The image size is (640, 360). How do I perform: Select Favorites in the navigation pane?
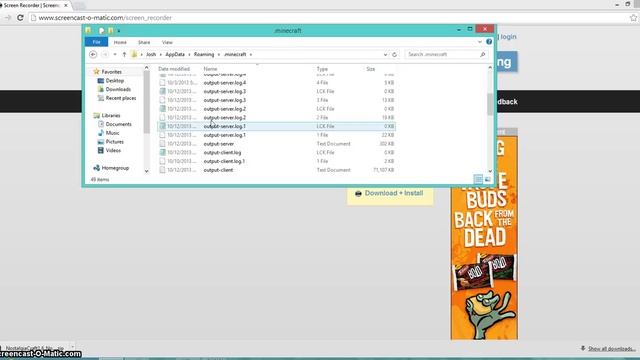[x=111, y=72]
